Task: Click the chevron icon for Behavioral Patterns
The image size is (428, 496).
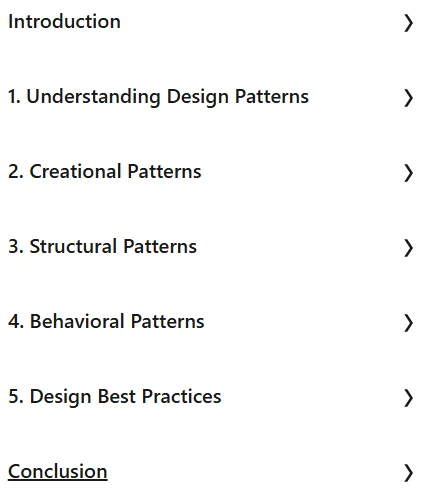Action: pyautogui.click(x=408, y=323)
